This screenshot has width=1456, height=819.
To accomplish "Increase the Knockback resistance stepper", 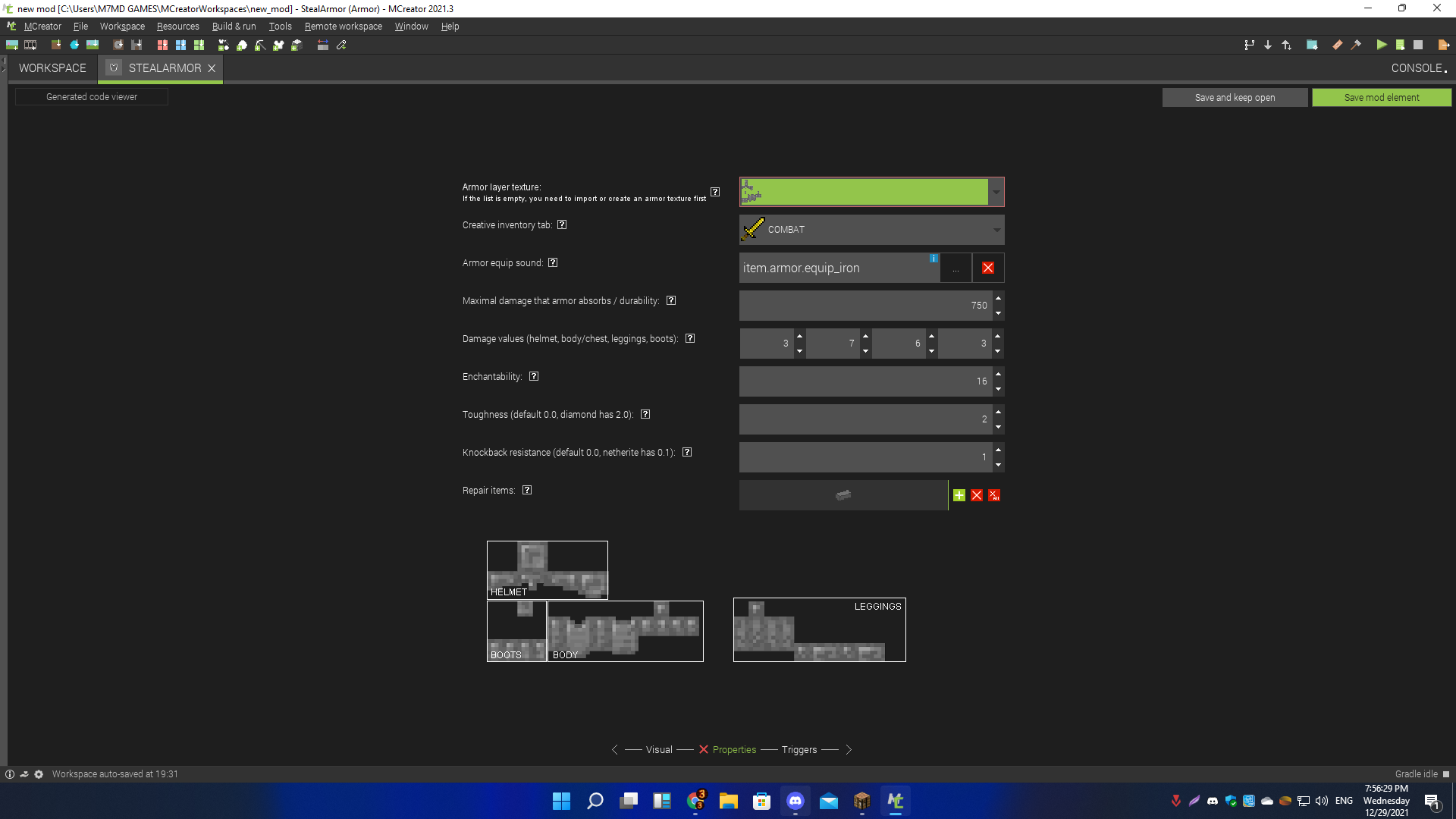I will click(998, 450).
